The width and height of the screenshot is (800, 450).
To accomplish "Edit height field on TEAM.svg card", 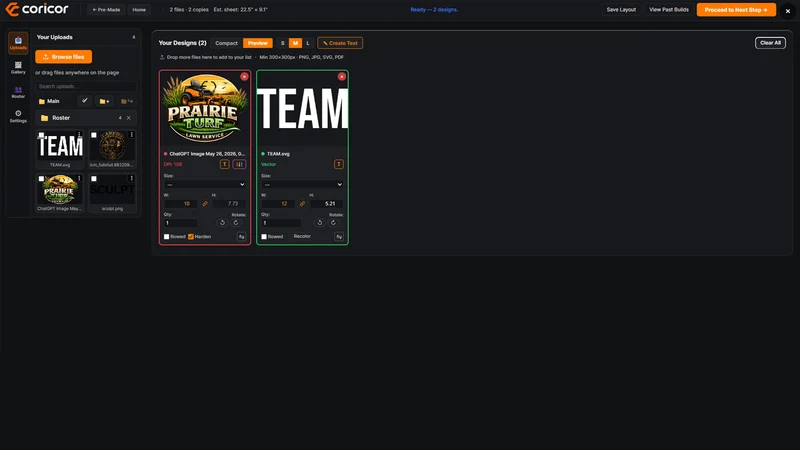I will (x=327, y=204).
